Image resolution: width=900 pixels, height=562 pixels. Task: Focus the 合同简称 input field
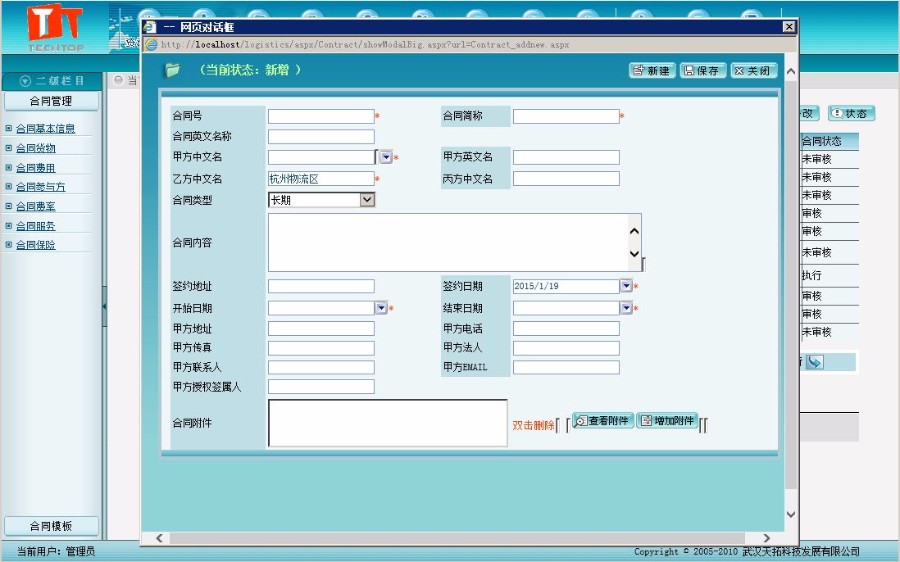(566, 116)
